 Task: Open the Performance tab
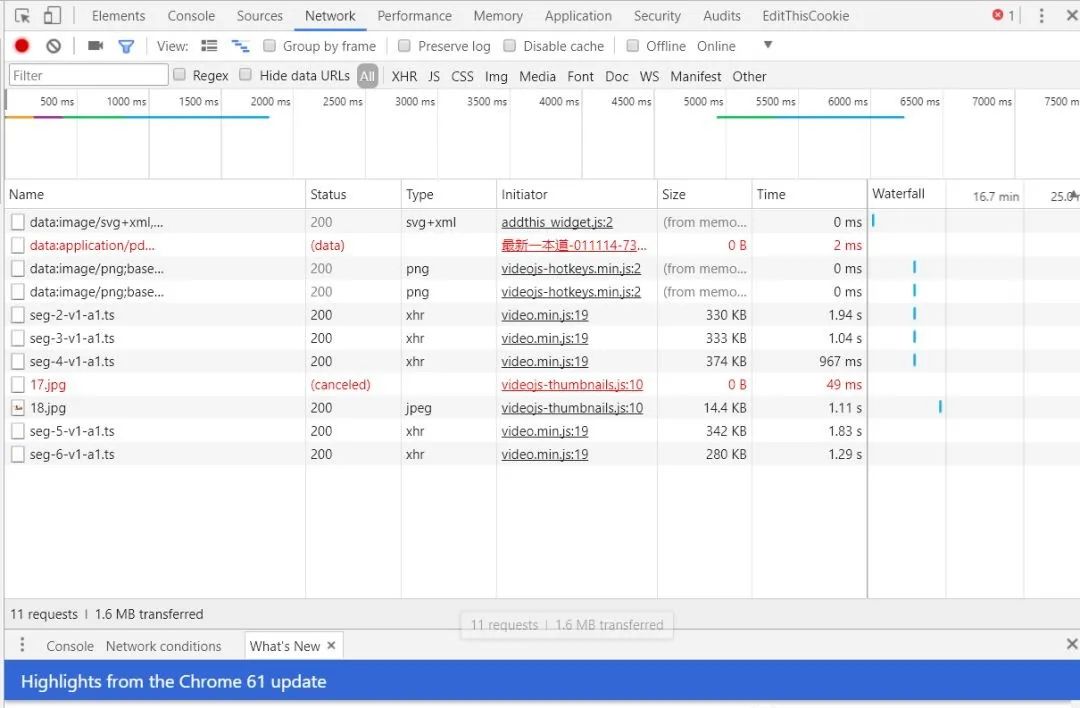(414, 16)
